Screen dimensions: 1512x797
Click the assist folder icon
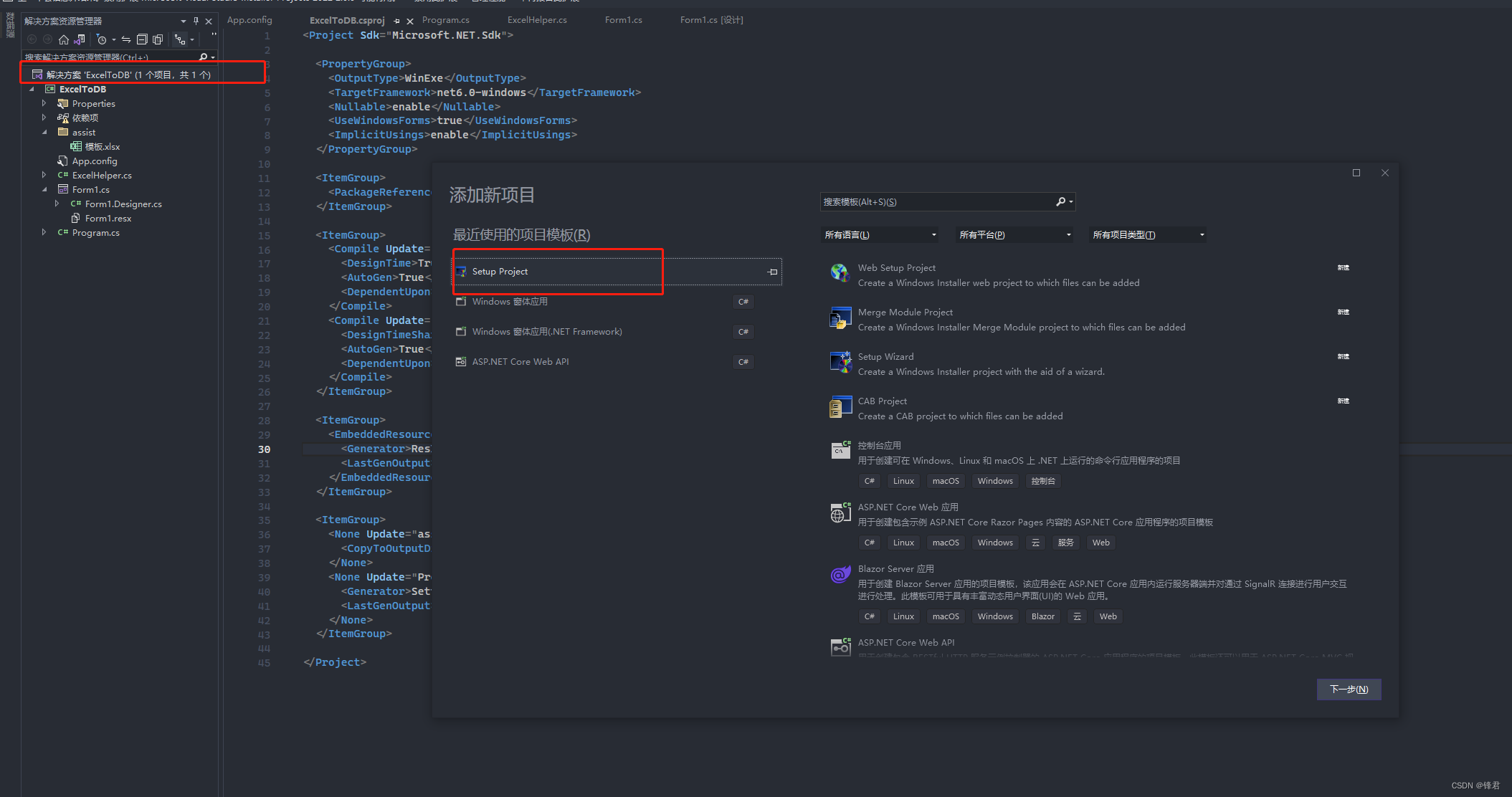[x=63, y=132]
